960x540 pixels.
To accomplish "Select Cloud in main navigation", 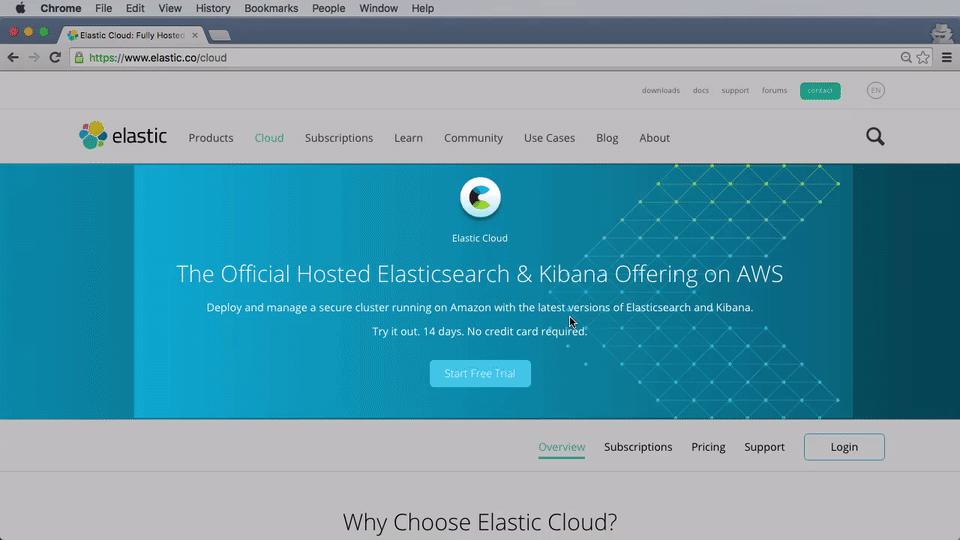I will pos(269,138).
